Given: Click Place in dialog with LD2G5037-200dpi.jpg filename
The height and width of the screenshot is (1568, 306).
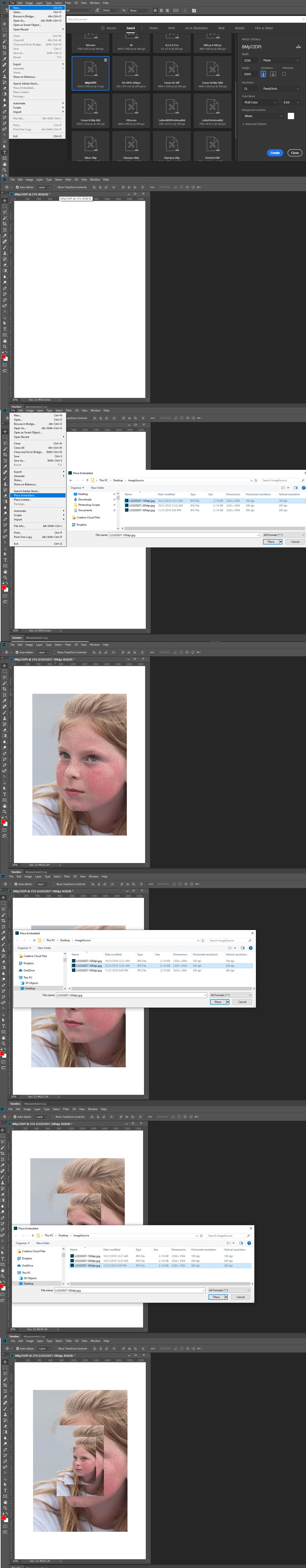Looking at the screenshot, I should [217, 1002].
